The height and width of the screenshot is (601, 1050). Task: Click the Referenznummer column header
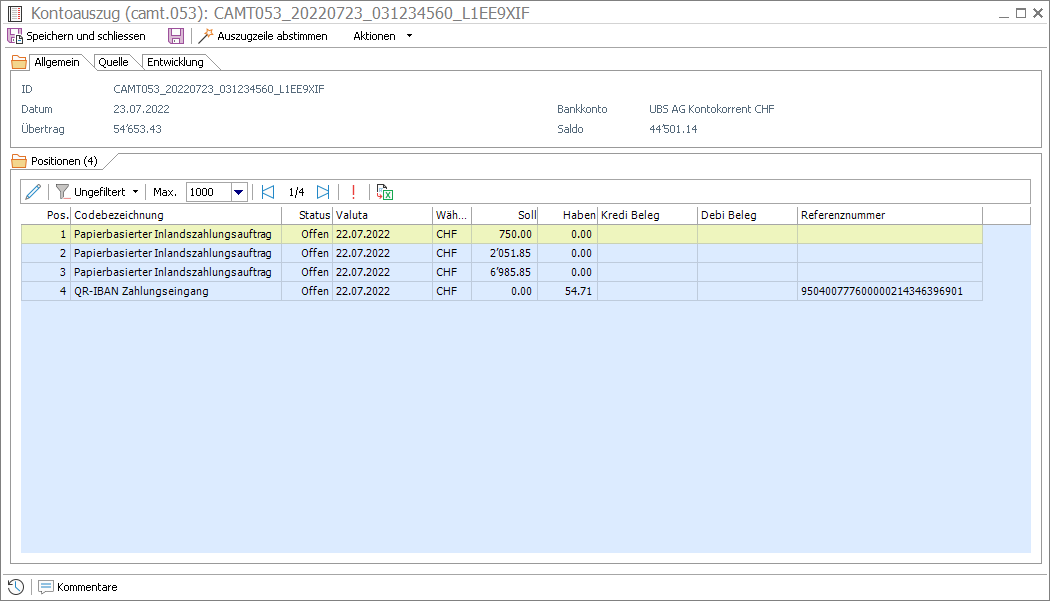[888, 215]
